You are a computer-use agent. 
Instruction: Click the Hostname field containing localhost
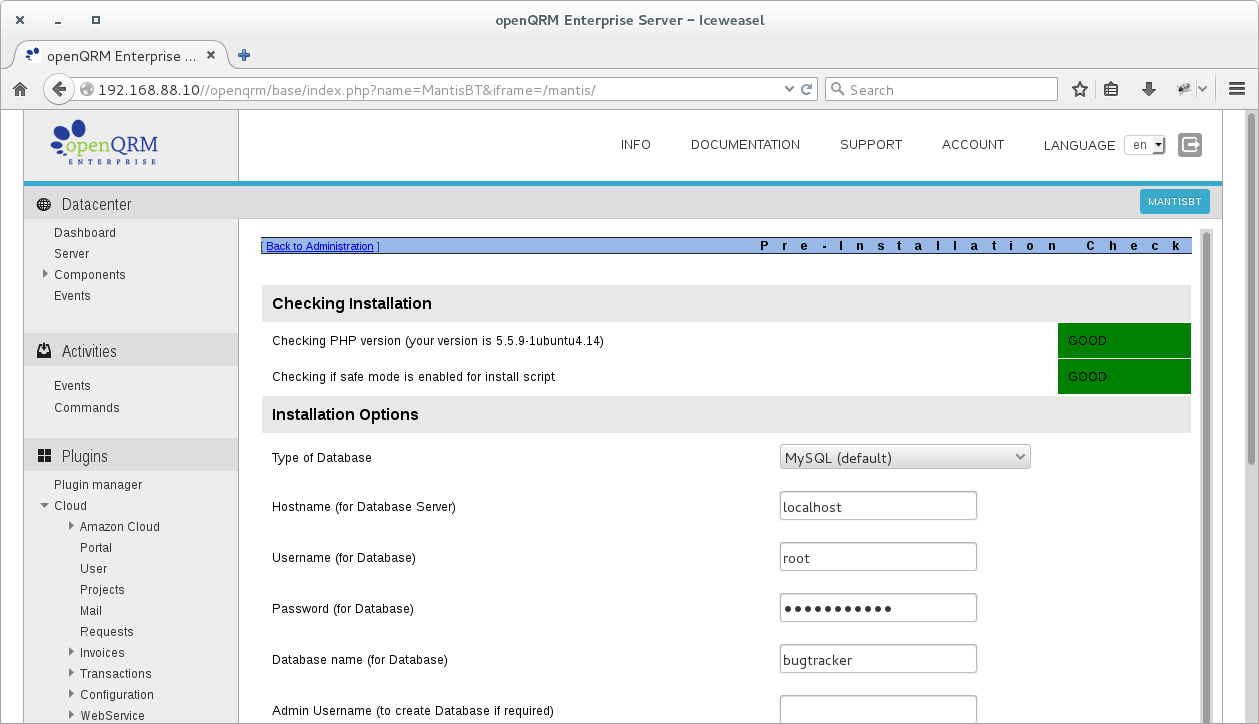point(878,506)
